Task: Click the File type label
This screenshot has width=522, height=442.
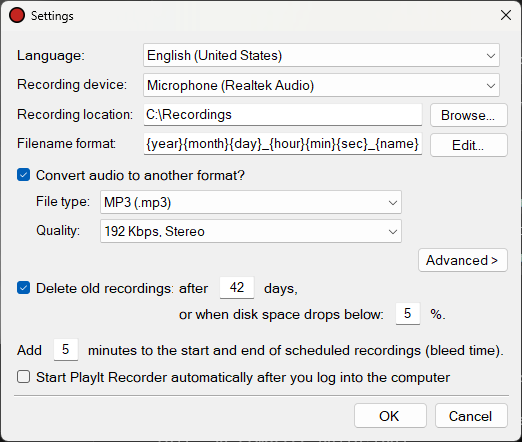Action: click(63, 202)
